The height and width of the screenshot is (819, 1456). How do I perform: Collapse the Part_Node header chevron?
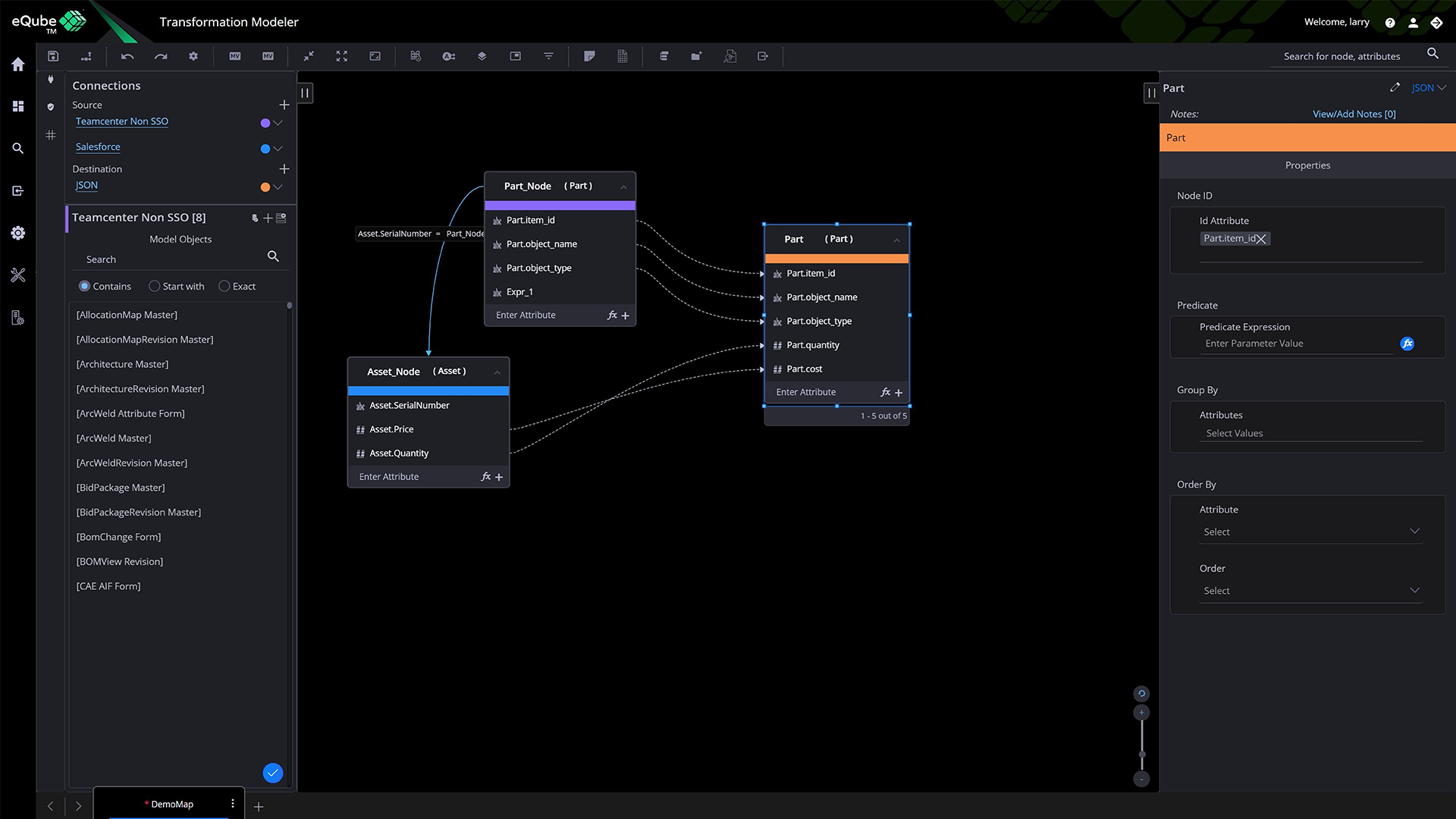pyautogui.click(x=623, y=187)
